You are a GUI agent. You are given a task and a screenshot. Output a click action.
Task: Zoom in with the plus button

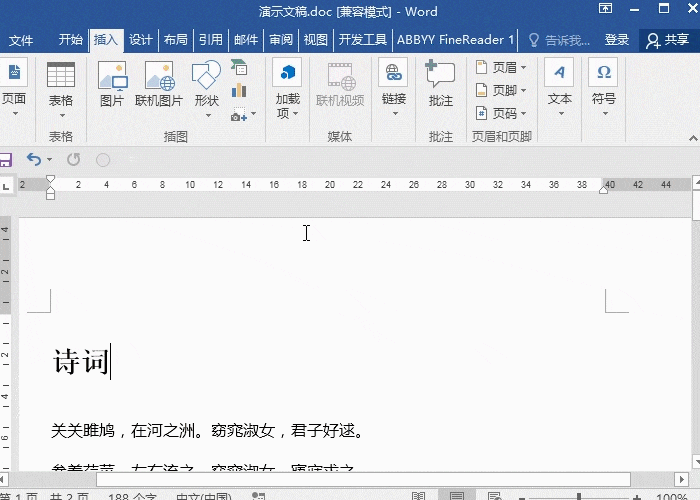(x=637, y=497)
